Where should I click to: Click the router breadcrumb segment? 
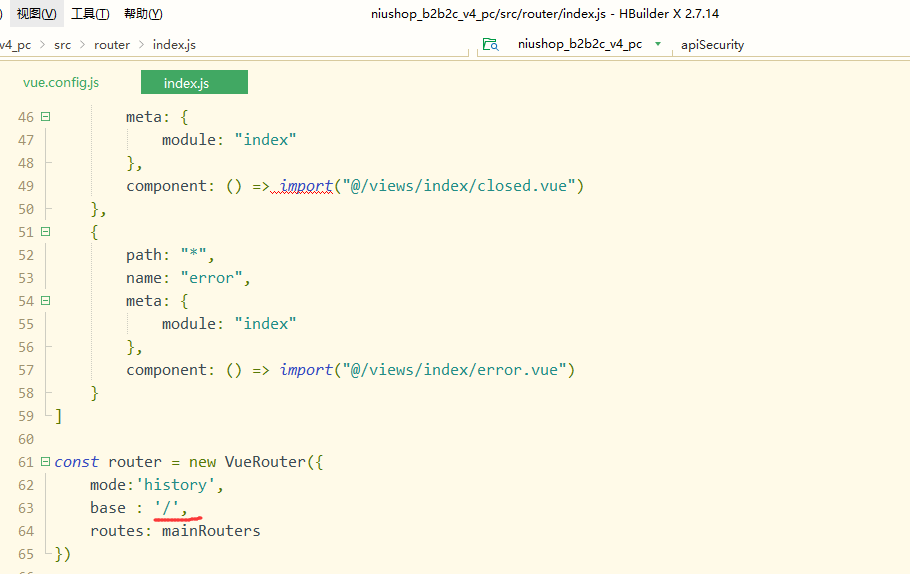tap(112, 44)
